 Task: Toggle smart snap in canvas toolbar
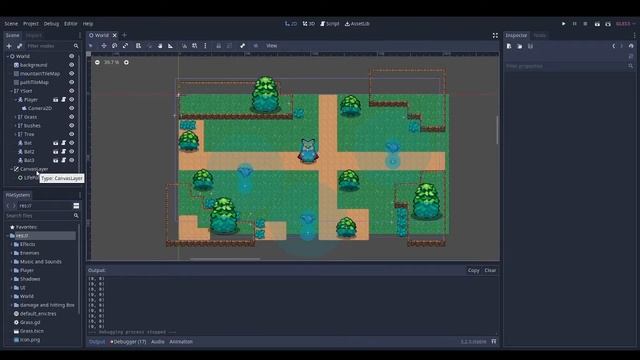184,46
